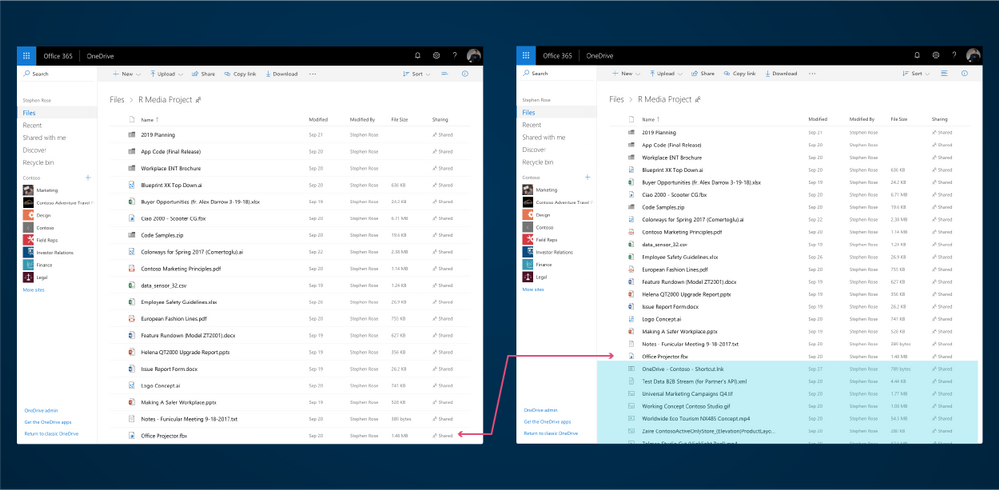The image size is (999, 490).
Task: Sort by Name column header, left window
Action: 150,120
